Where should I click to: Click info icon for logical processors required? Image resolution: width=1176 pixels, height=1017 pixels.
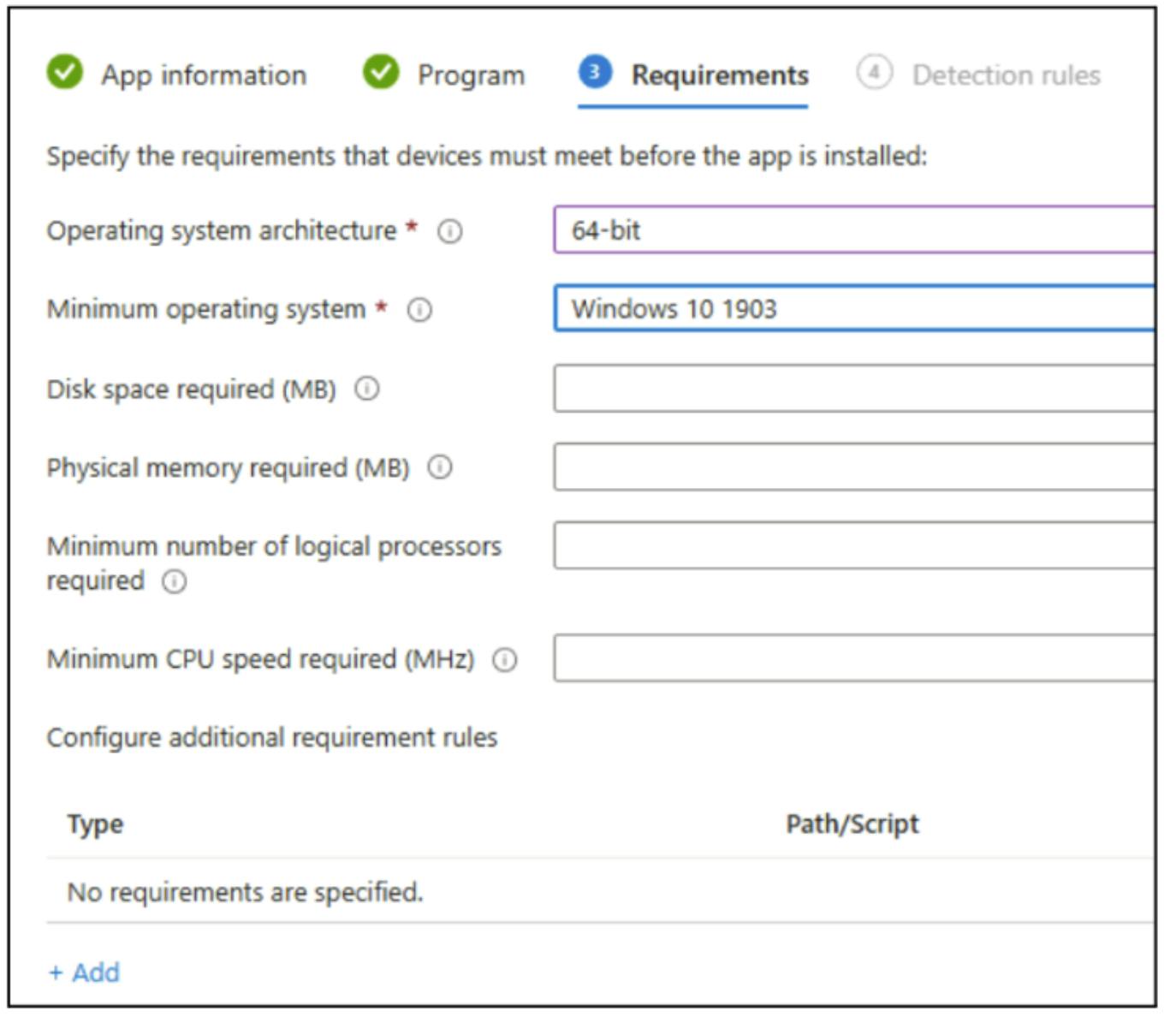point(175,582)
